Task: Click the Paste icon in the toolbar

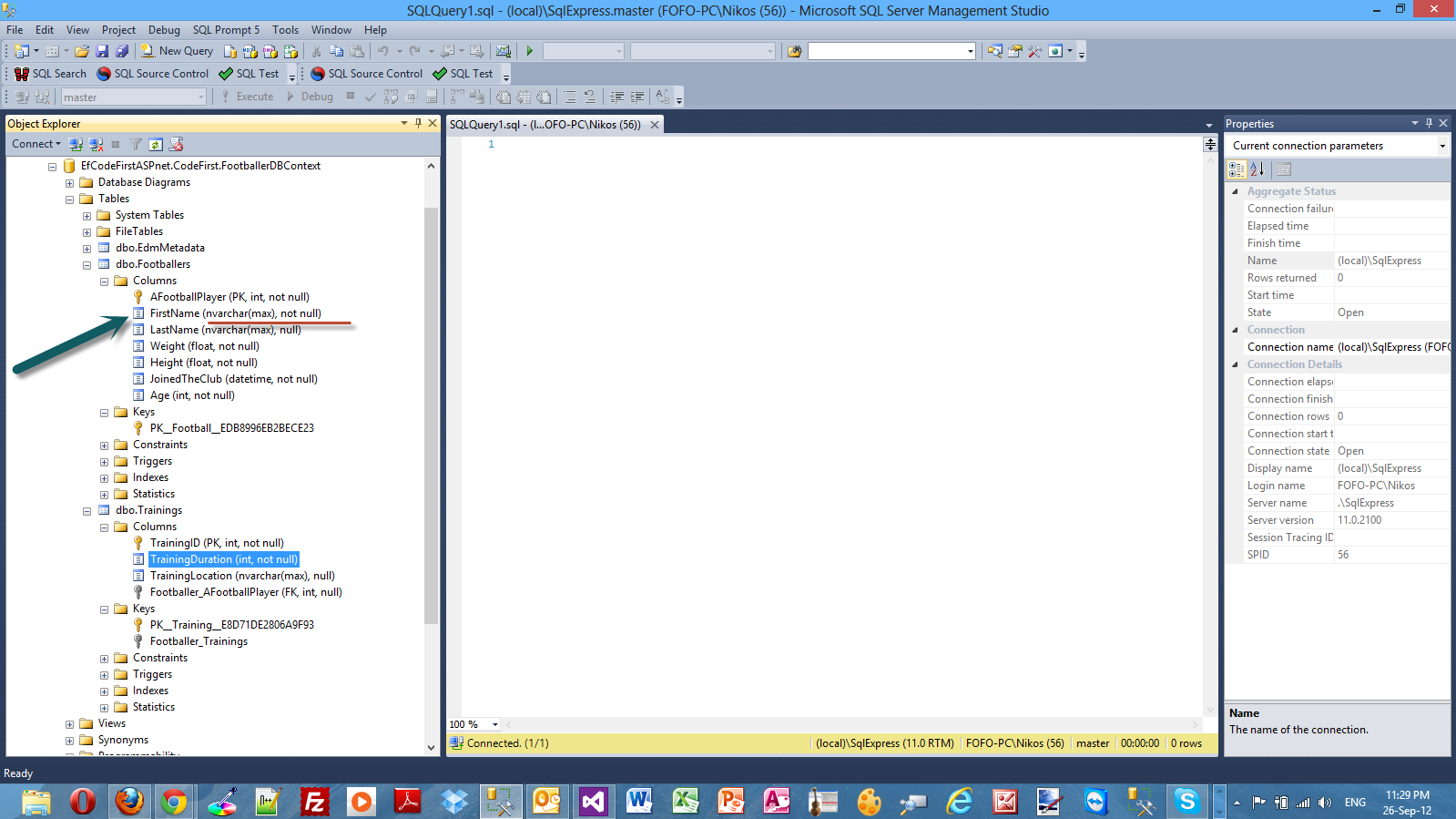Action: coord(357,51)
